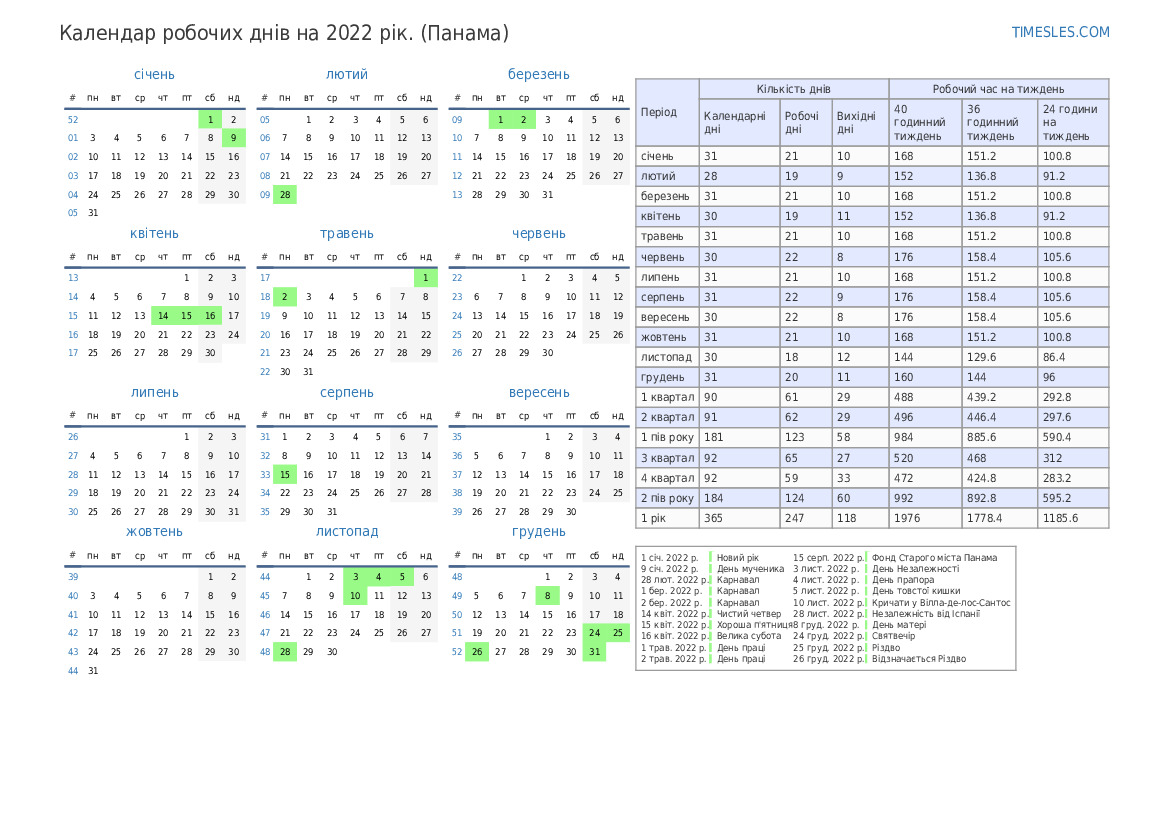Select the '1 рік' row label
Viewport: 1169px width, 827px height.
coord(653,518)
